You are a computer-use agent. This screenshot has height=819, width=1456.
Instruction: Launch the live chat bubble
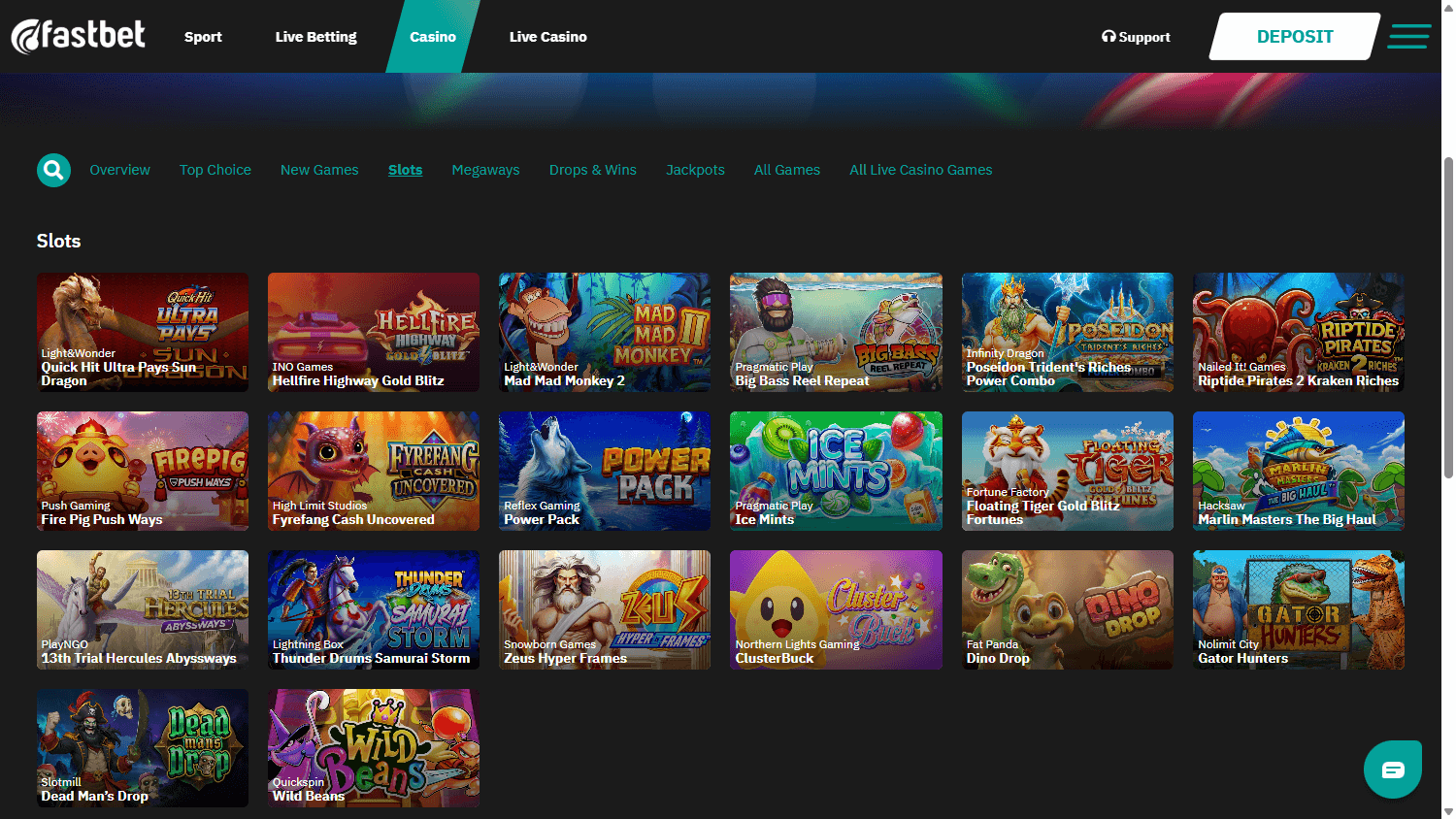pos(1392,769)
